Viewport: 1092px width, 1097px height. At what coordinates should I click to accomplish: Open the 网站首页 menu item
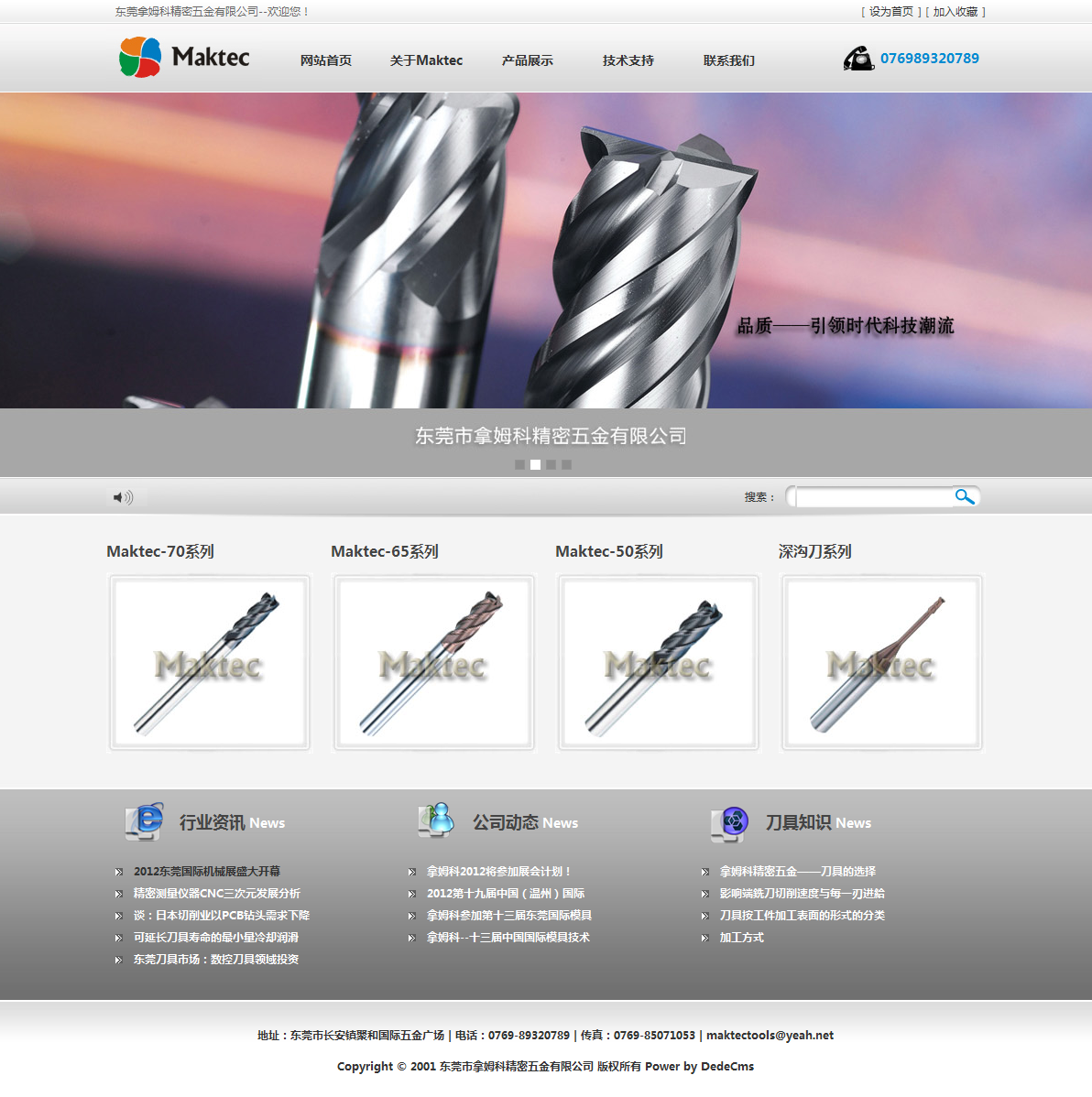coord(325,60)
